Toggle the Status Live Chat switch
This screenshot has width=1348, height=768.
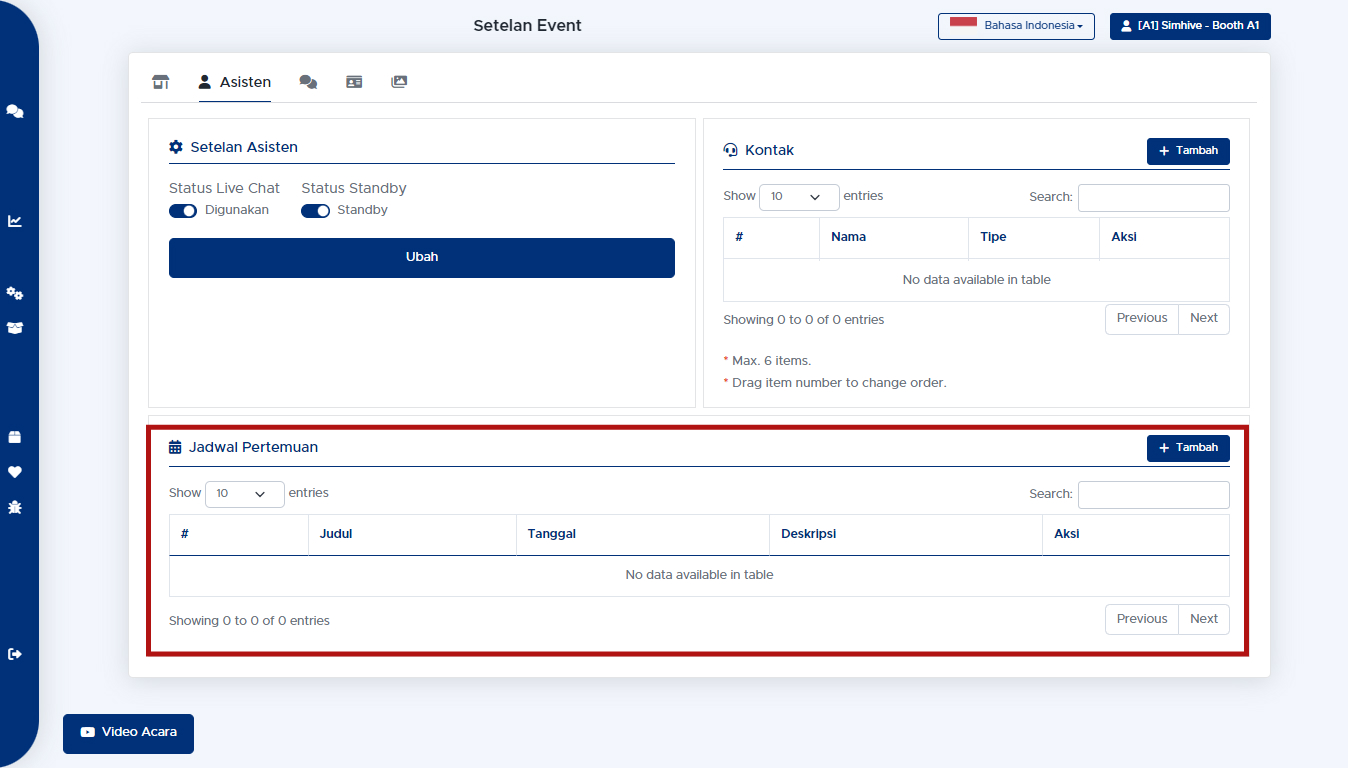pos(183,211)
